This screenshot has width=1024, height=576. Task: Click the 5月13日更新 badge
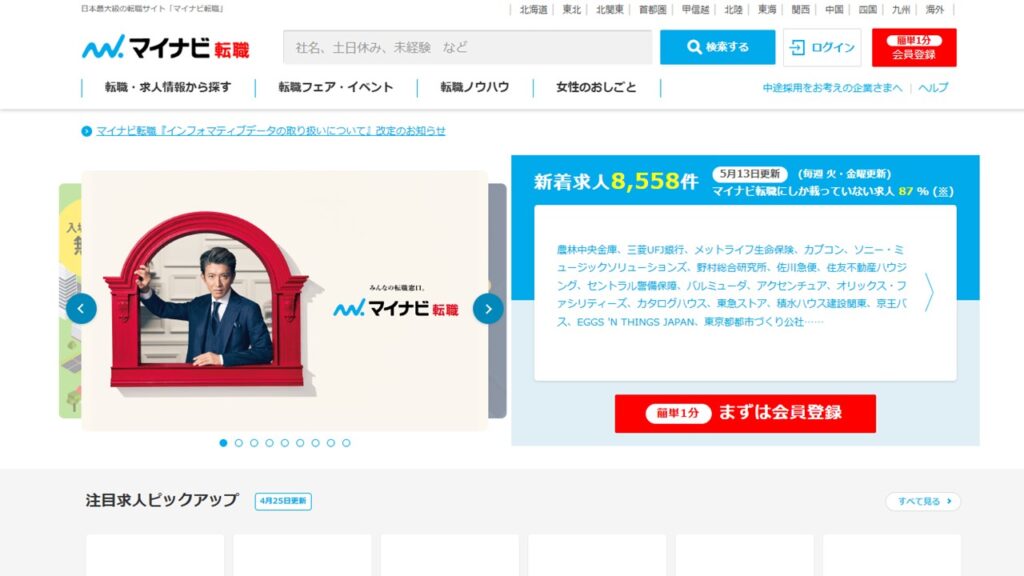pos(750,174)
